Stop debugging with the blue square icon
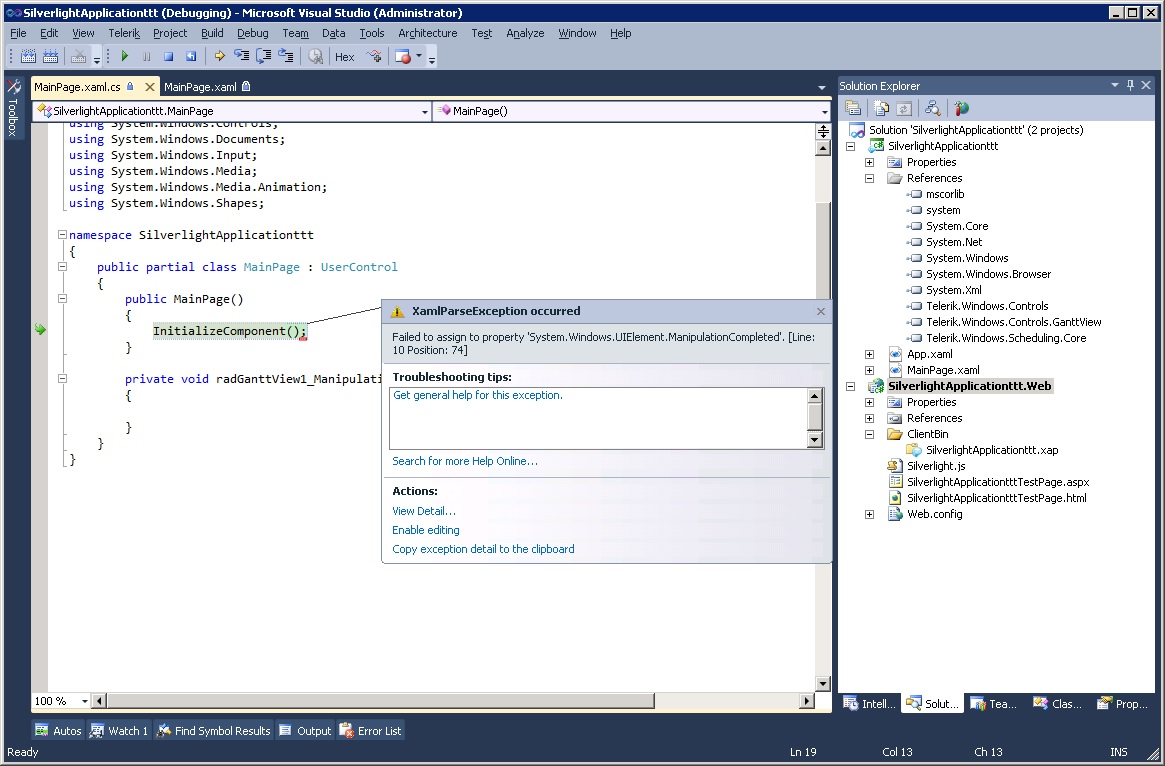This screenshot has height=766, width=1165. (169, 57)
